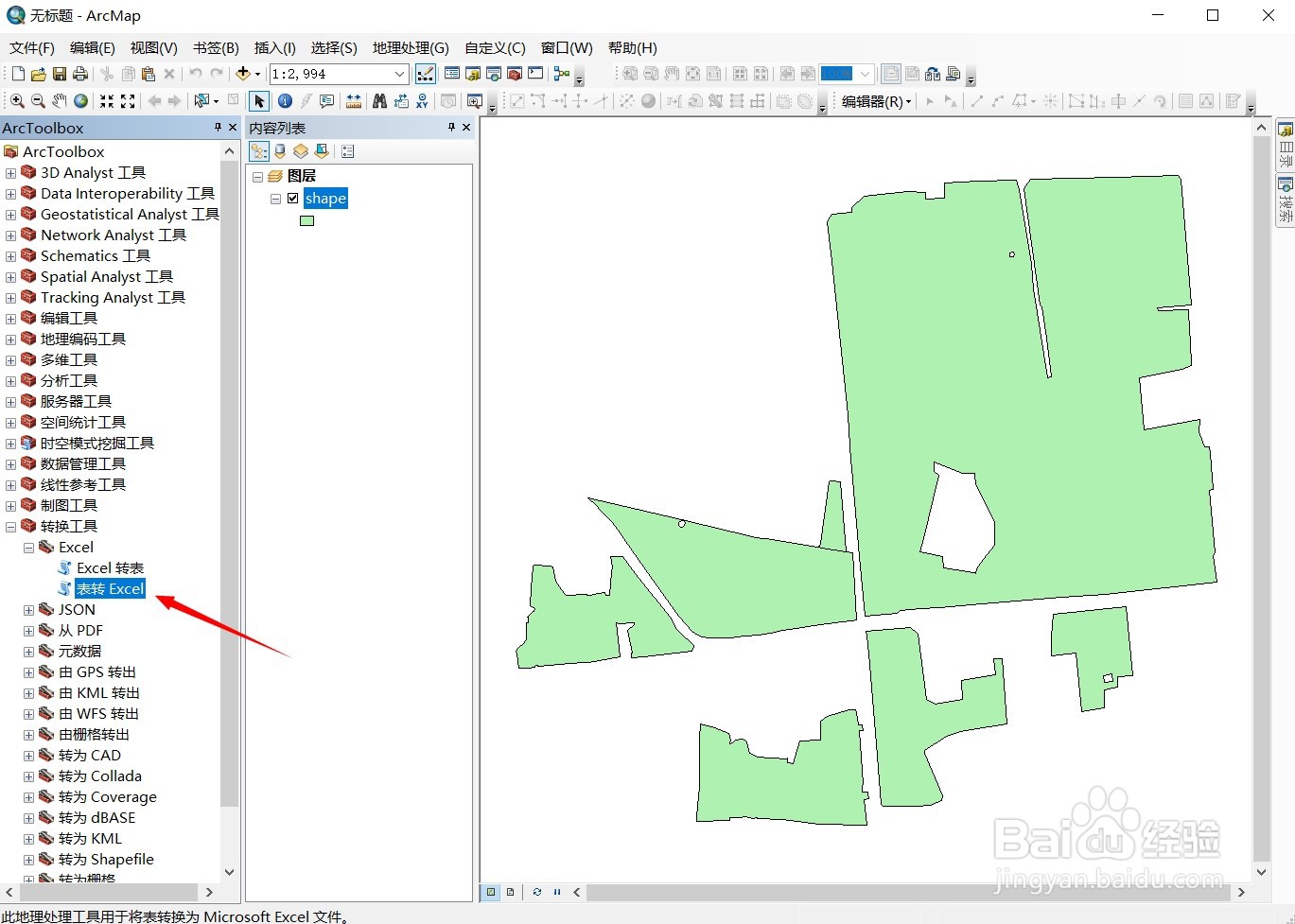Click the Fixed Zoom In icon
The height and width of the screenshot is (924, 1295).
pyautogui.click(x=107, y=101)
